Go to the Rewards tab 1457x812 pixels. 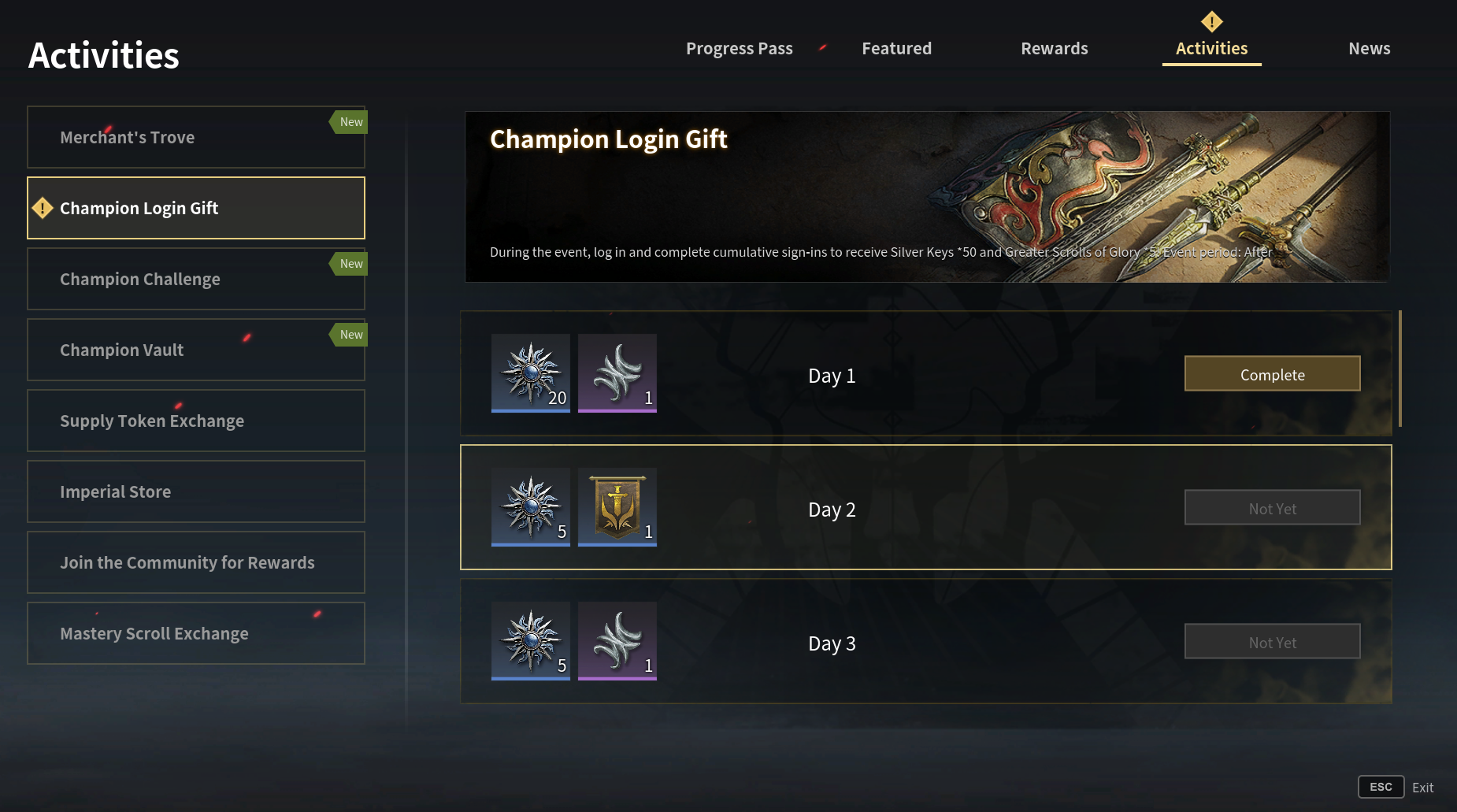pyautogui.click(x=1054, y=49)
